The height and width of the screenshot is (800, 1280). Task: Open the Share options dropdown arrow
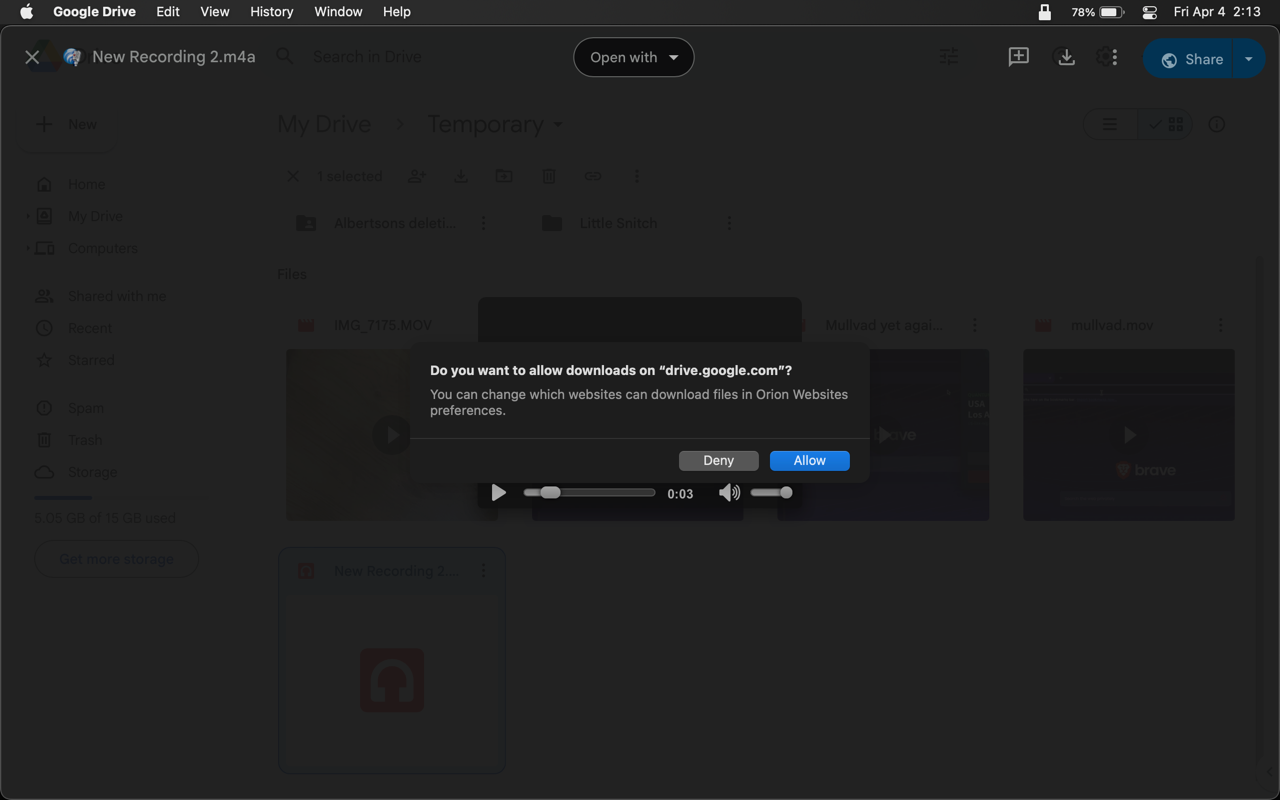click(x=1248, y=59)
